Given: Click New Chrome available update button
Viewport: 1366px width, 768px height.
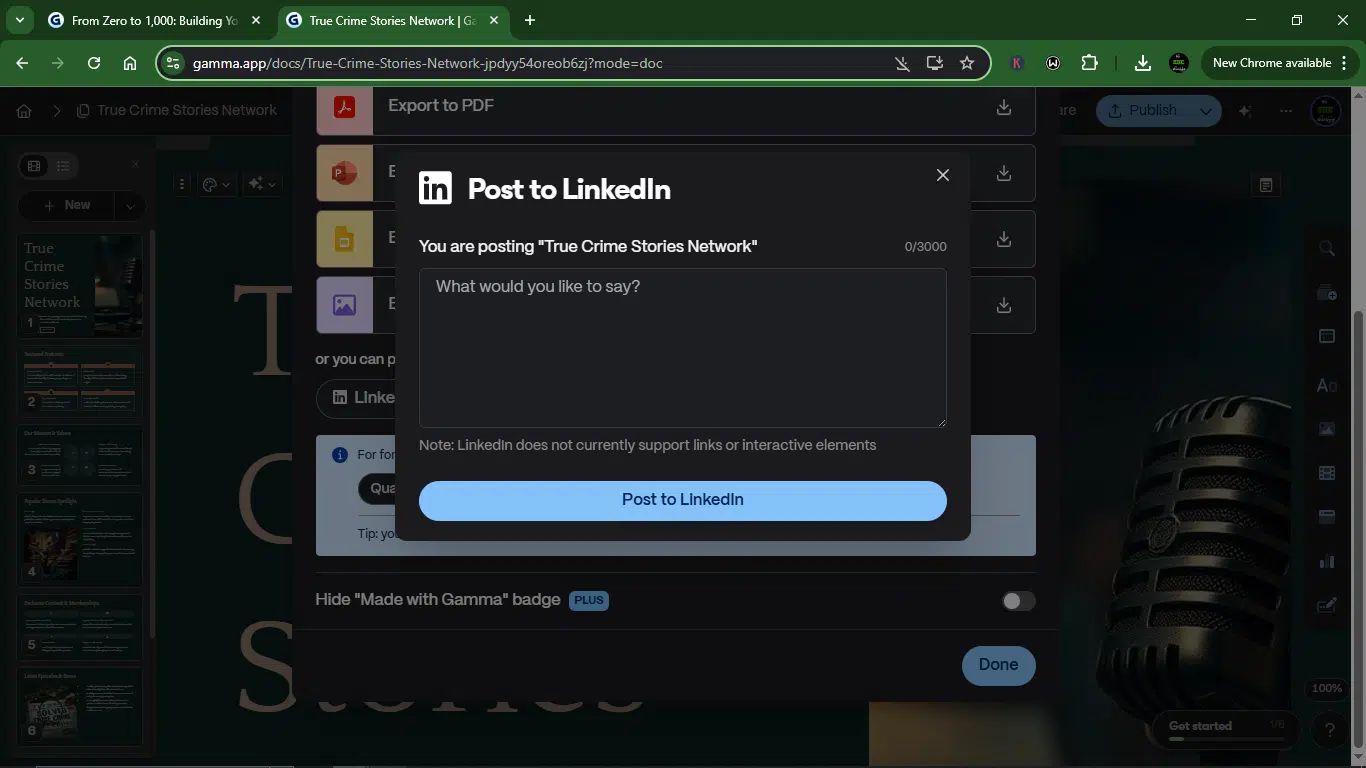Looking at the screenshot, I should coord(1279,63).
